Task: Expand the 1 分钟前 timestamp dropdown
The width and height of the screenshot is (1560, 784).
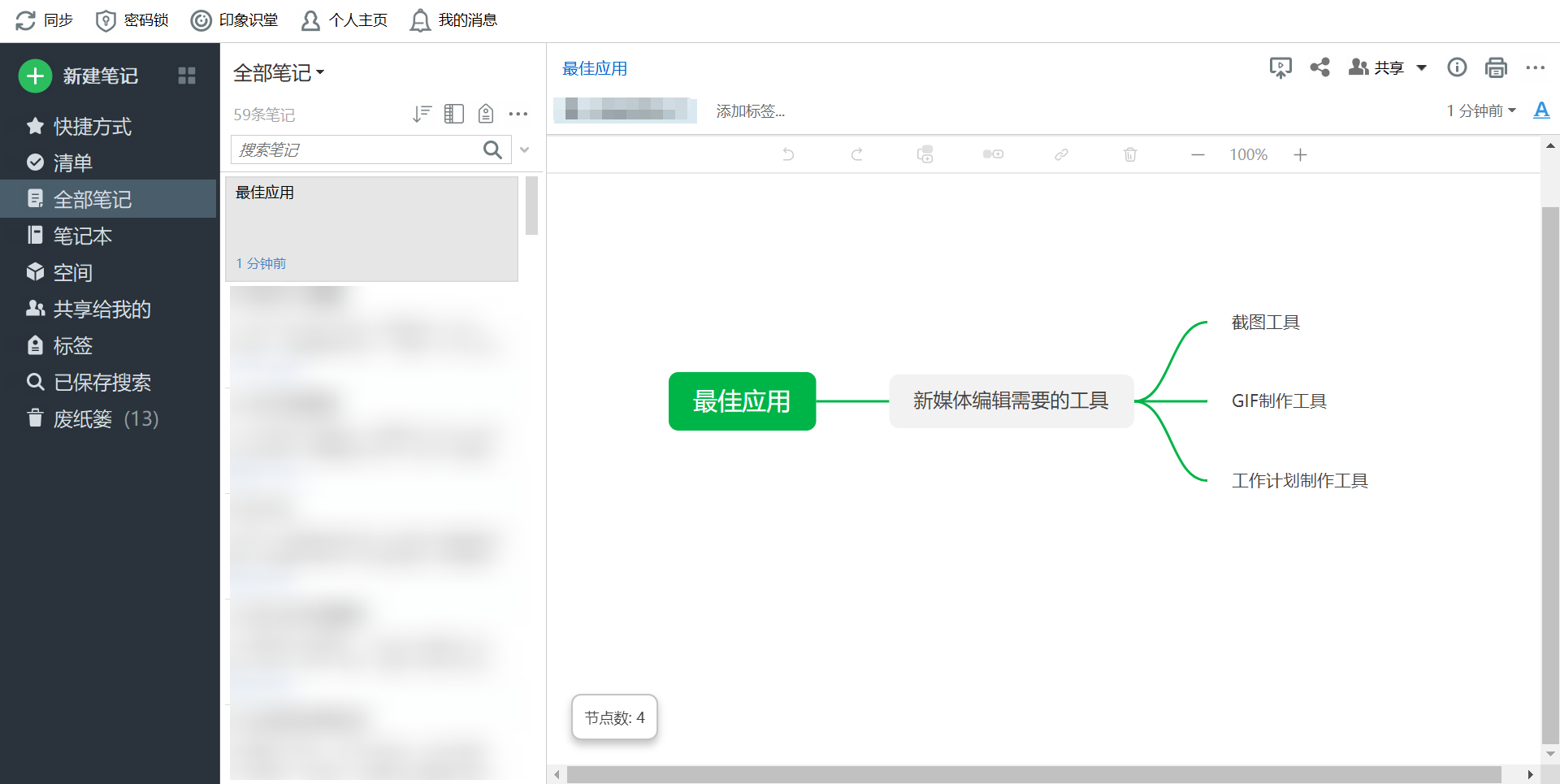Action: point(1513,110)
